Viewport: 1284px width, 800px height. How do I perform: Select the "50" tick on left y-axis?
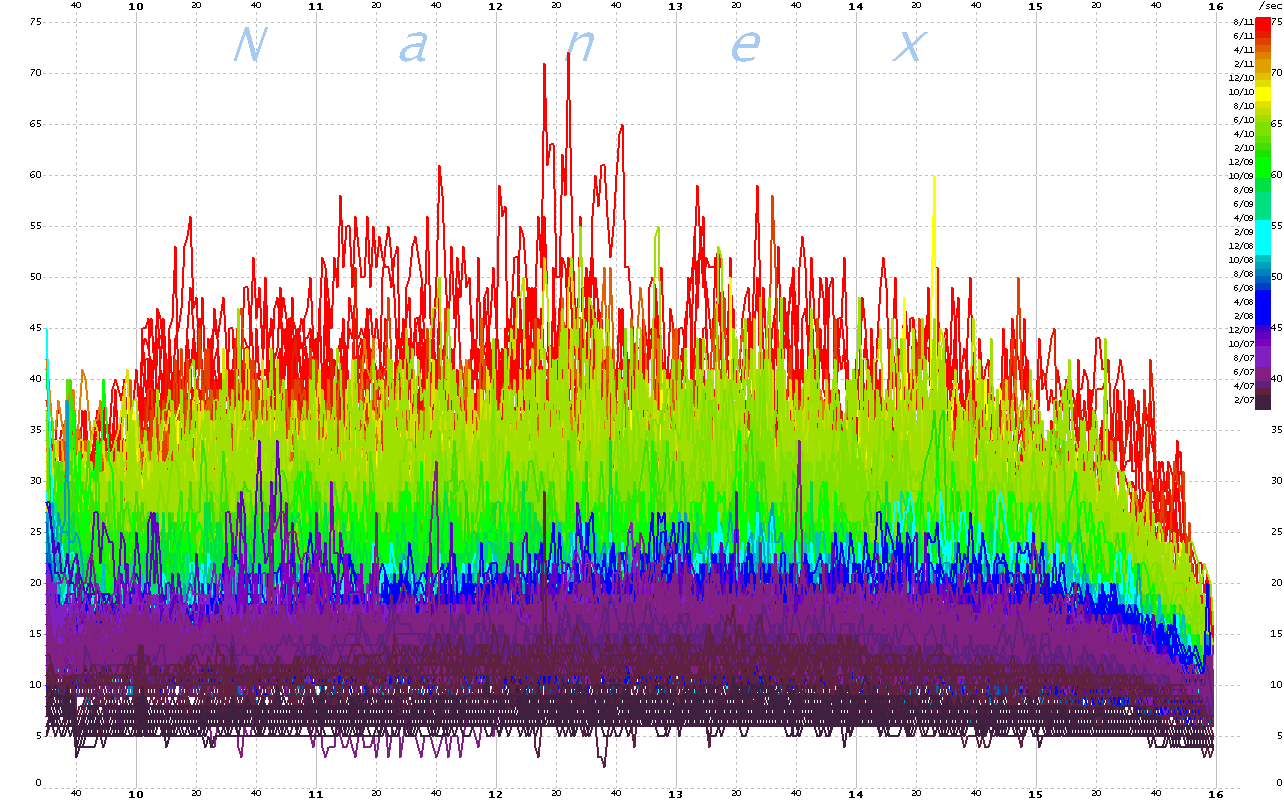(x=36, y=276)
